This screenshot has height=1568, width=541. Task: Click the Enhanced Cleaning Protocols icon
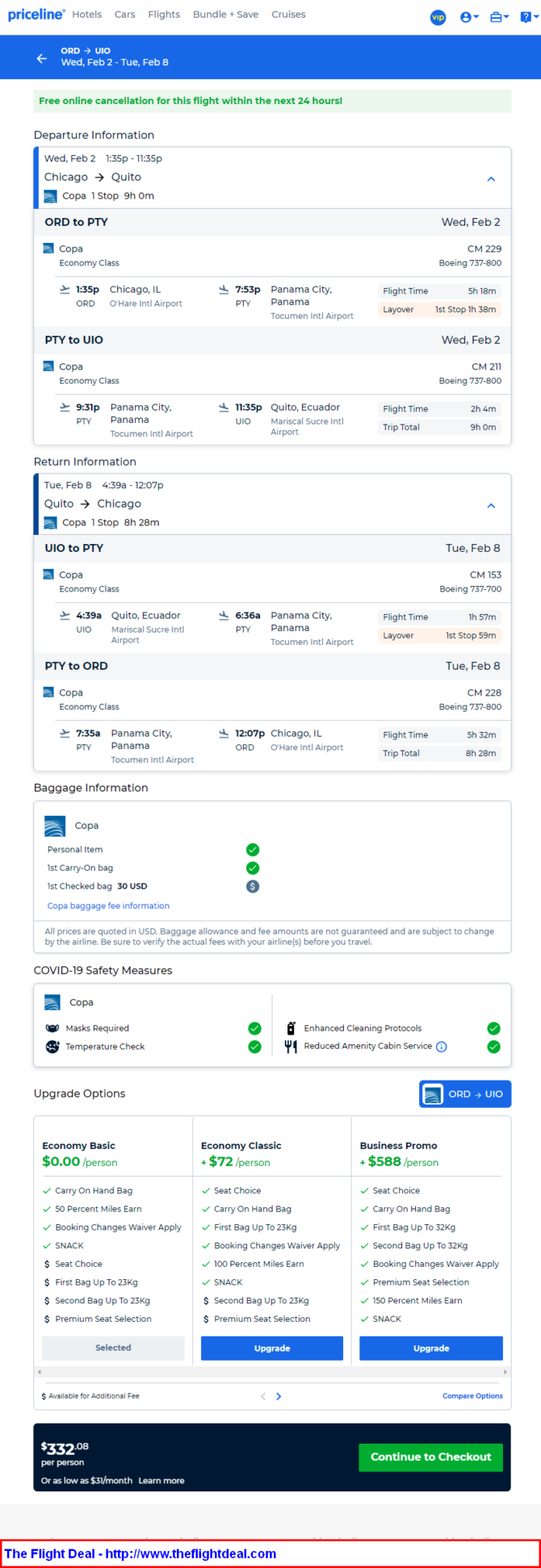coord(291,1028)
